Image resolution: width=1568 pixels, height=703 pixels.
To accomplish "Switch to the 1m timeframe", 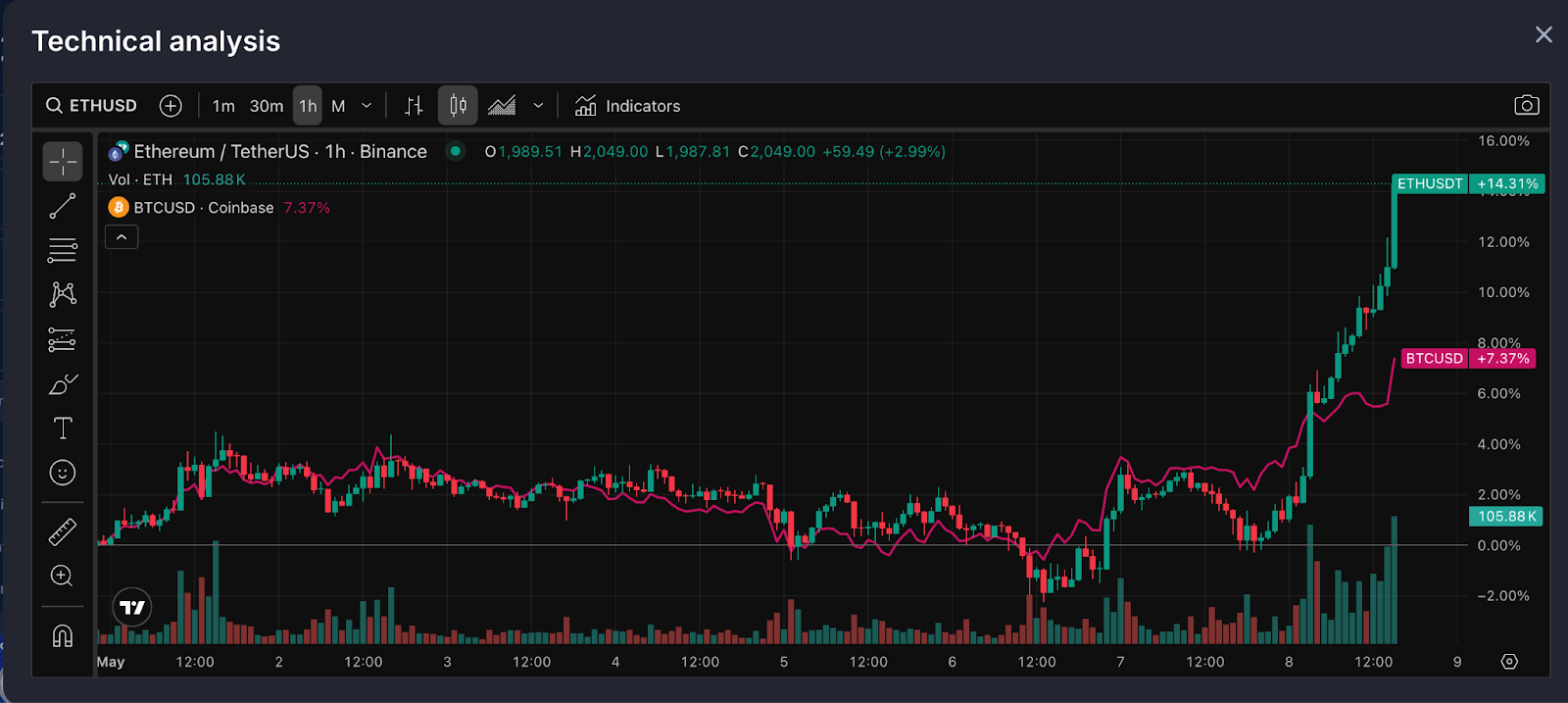I will (x=223, y=106).
